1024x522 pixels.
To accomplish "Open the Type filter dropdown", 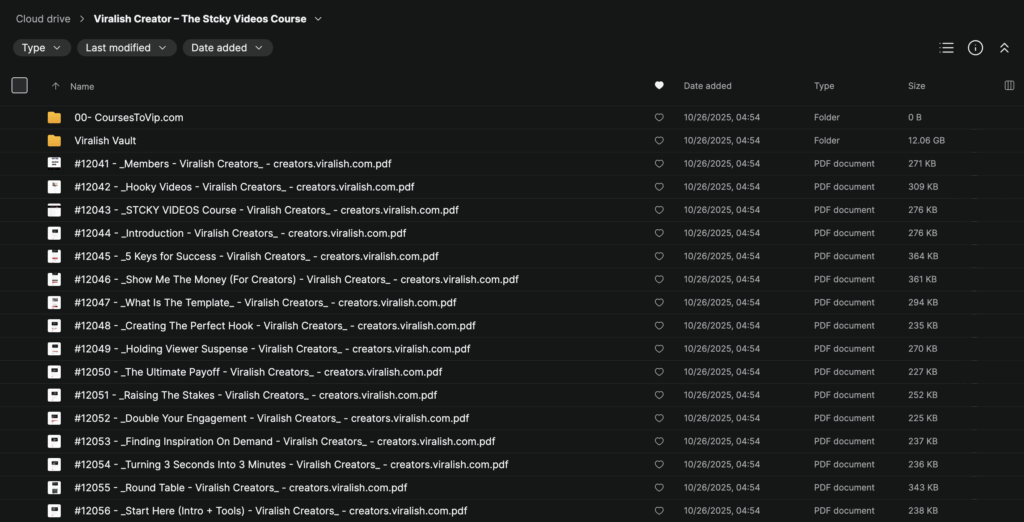I will (x=42, y=48).
